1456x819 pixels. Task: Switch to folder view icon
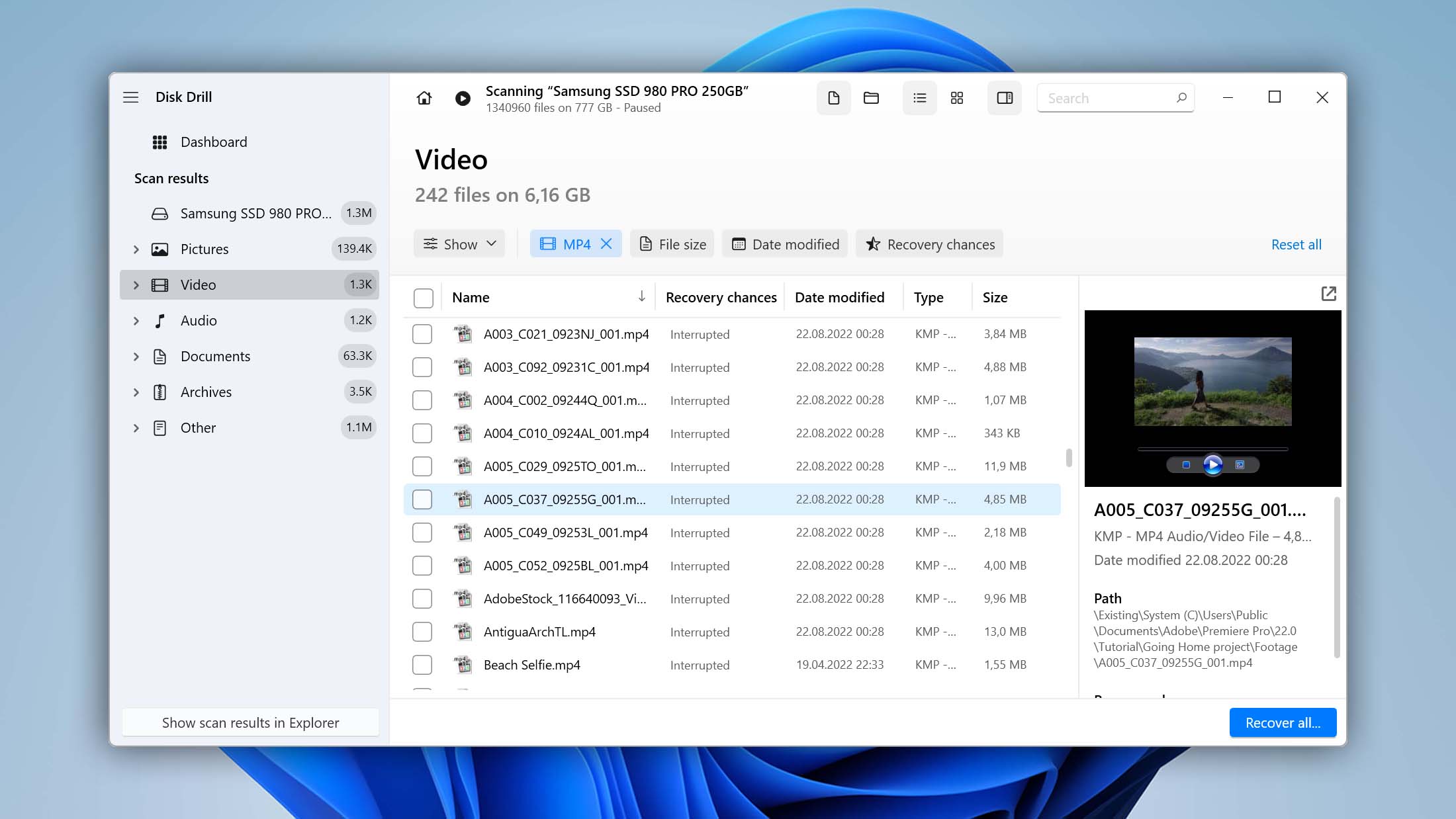click(x=871, y=98)
